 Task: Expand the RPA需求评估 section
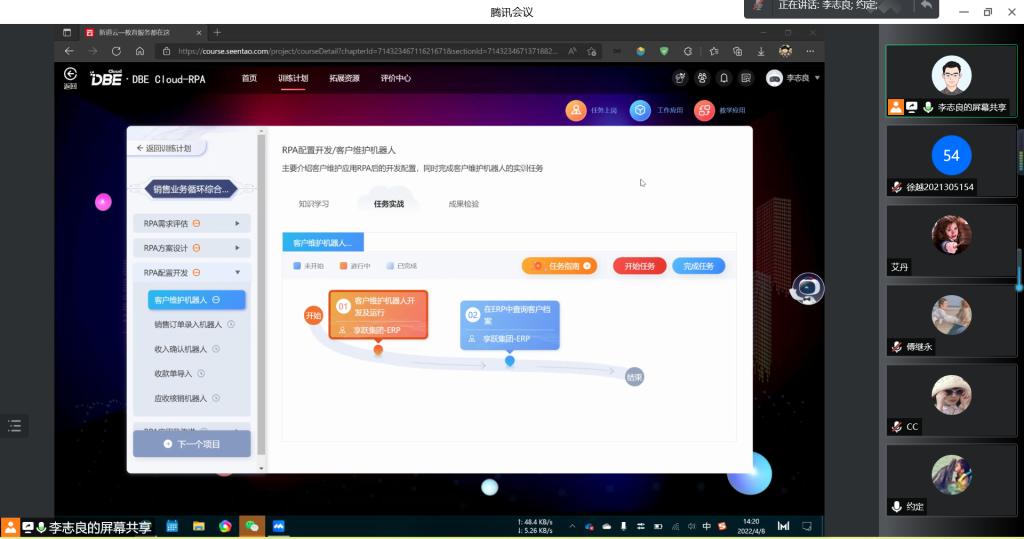pyautogui.click(x=190, y=223)
